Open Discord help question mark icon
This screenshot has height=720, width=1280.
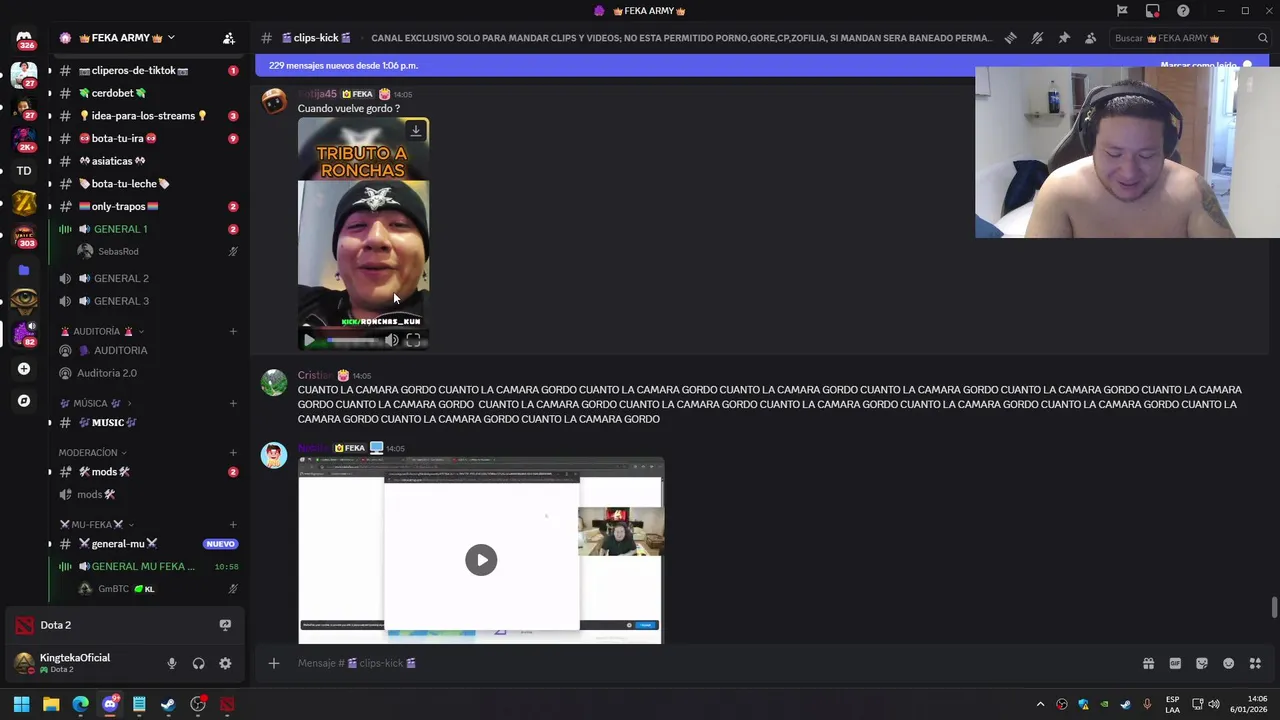pyautogui.click(x=1183, y=11)
